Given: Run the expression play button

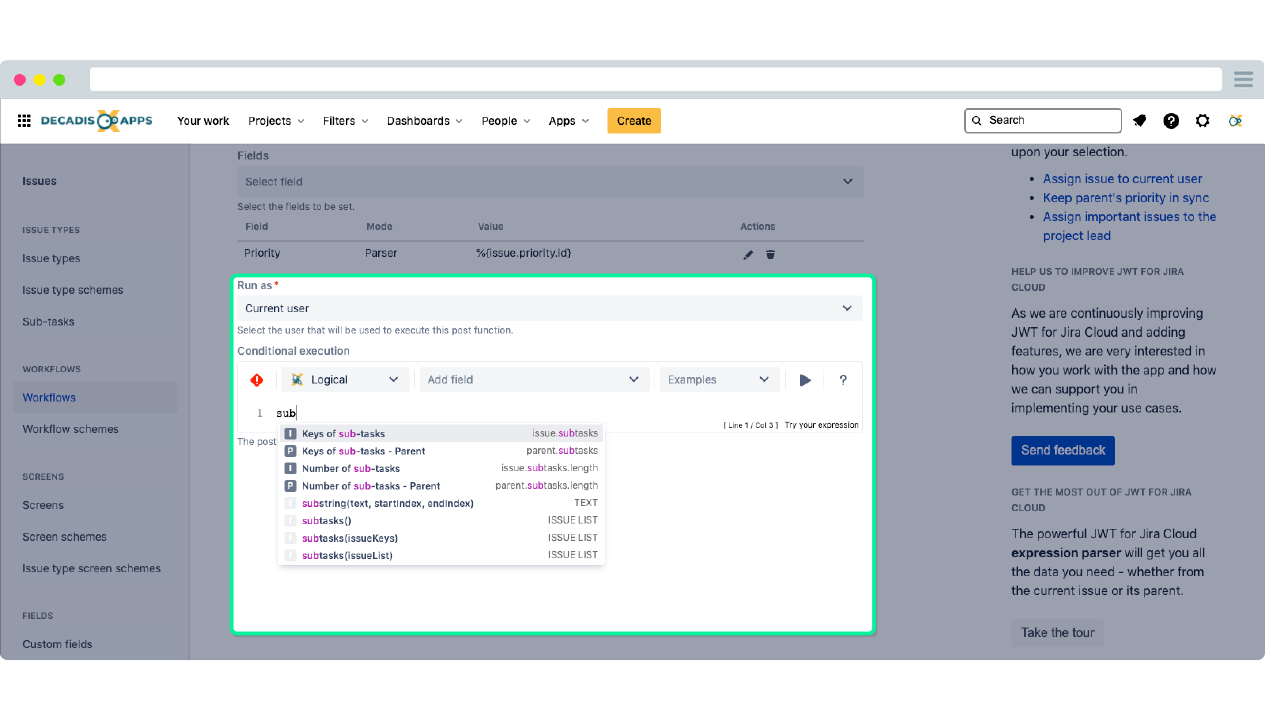Looking at the screenshot, I should point(805,380).
